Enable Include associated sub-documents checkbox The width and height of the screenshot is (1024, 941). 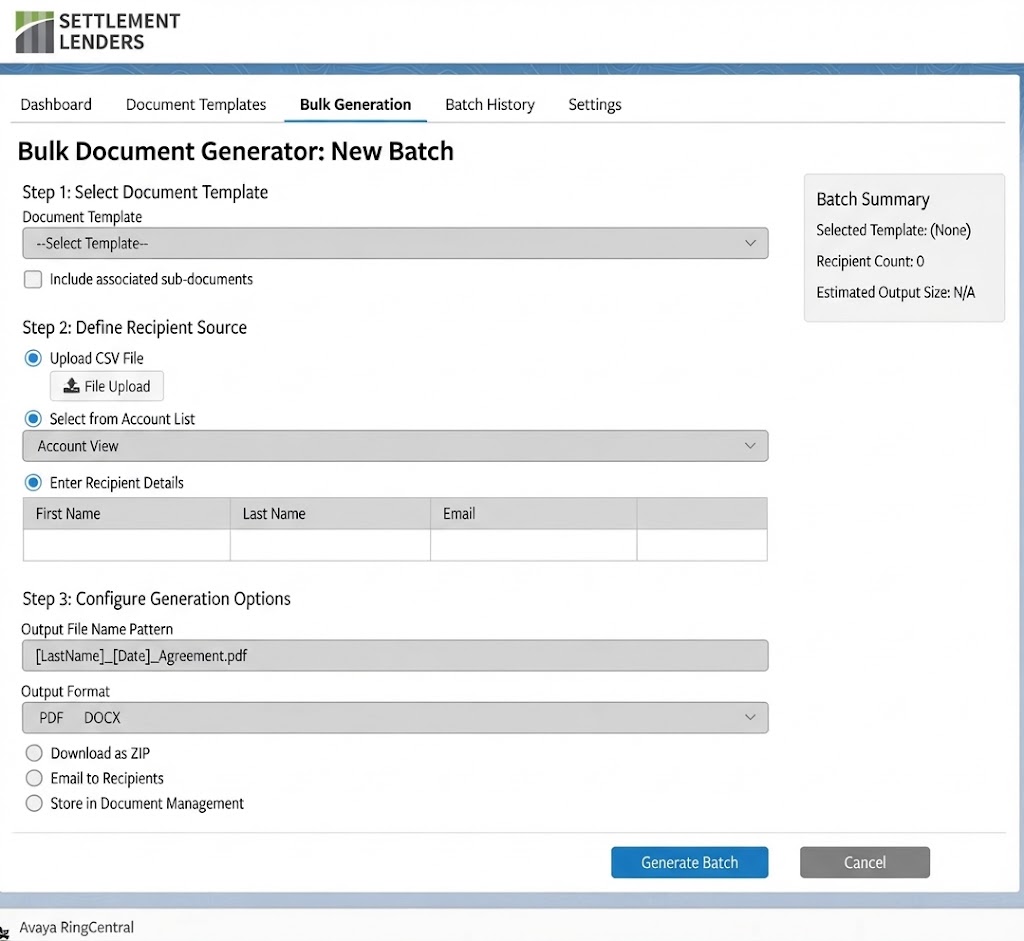pyautogui.click(x=33, y=279)
